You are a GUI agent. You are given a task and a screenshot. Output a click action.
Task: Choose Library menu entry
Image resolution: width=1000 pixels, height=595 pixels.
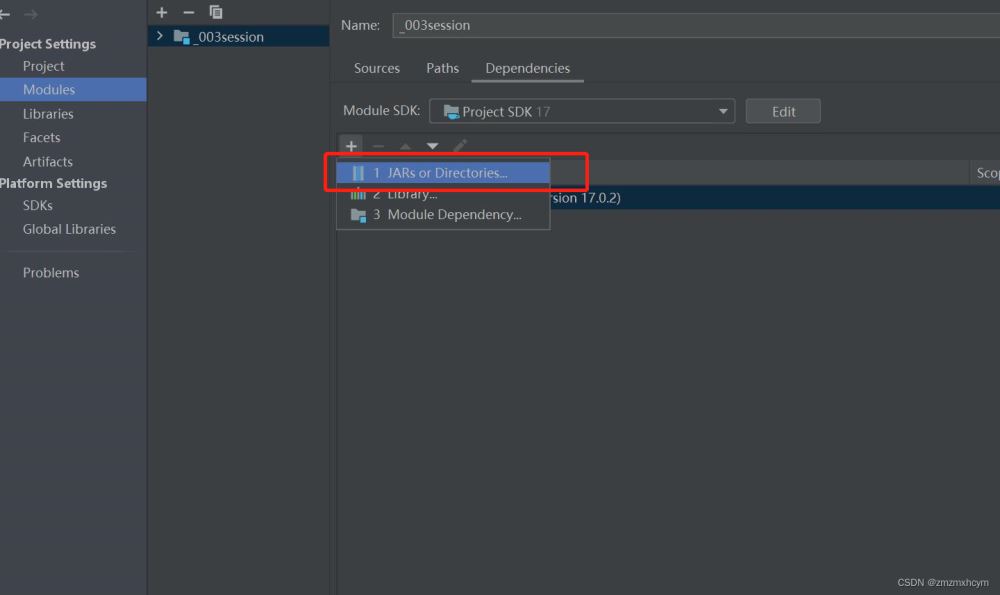pyautogui.click(x=443, y=194)
